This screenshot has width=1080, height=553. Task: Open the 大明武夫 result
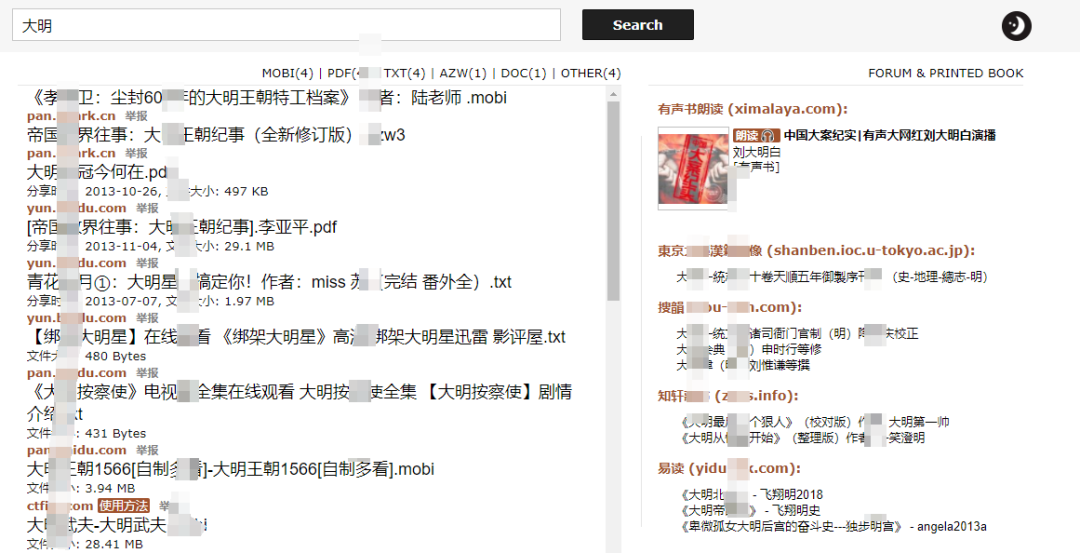coord(117,525)
